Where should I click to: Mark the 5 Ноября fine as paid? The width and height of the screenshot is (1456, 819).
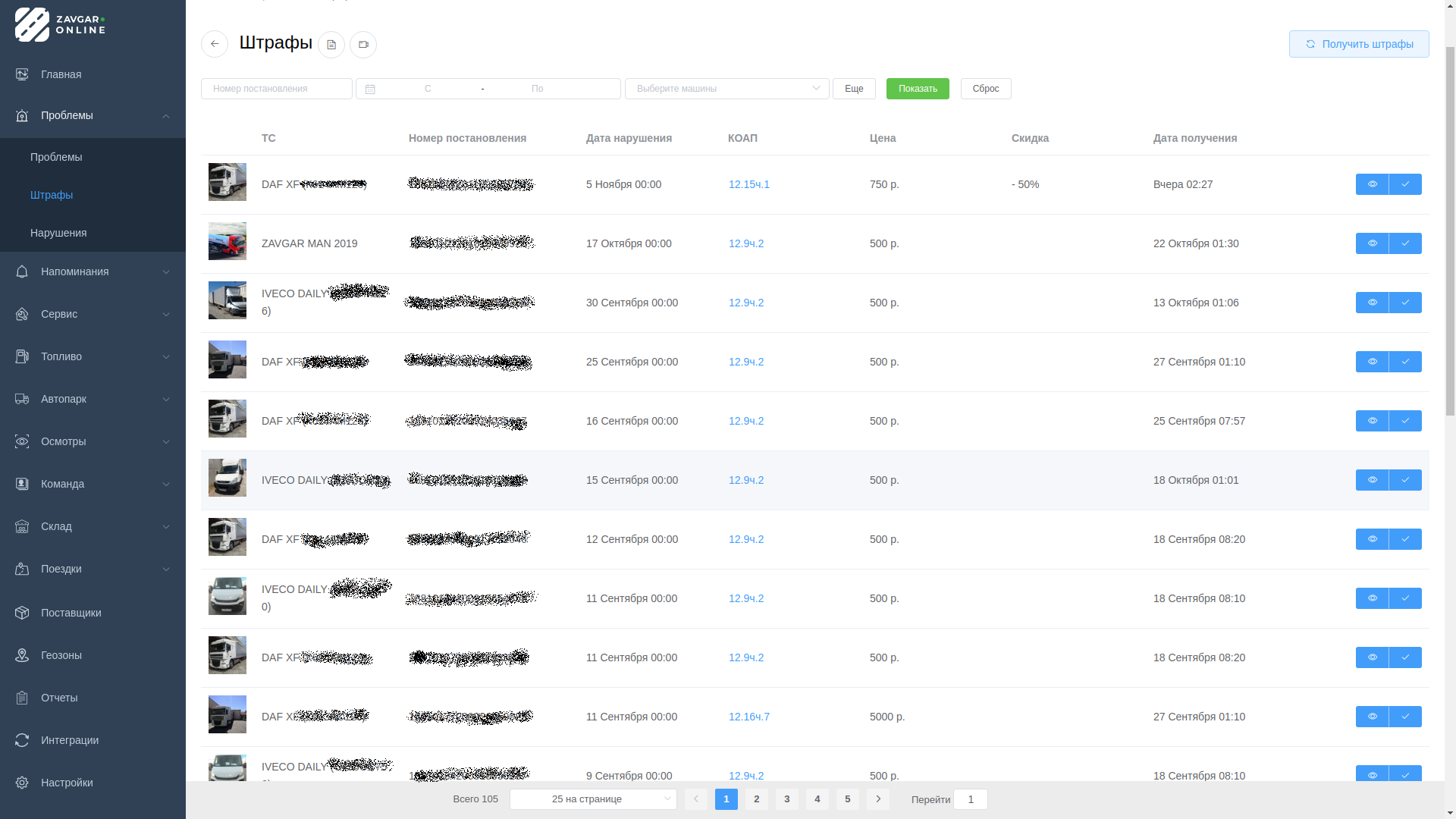point(1405,184)
